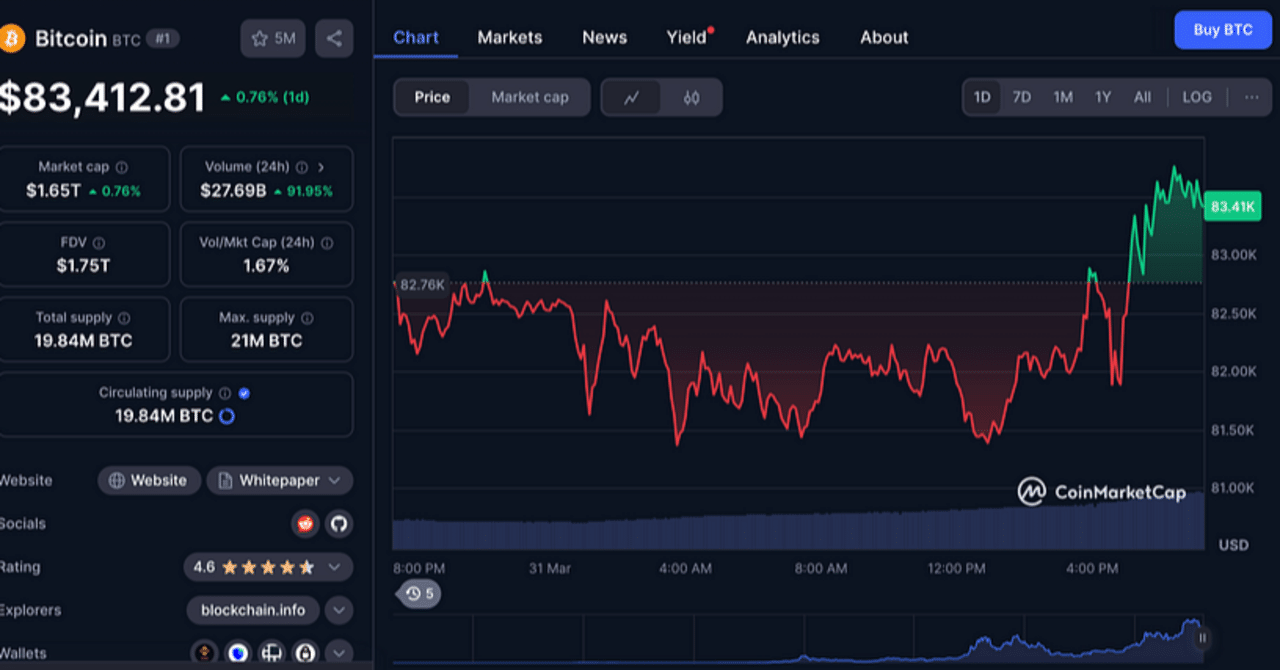Screen dimensions: 1280x670
Task: Open Bitcoin's Reddit community icon
Action: pos(305,523)
